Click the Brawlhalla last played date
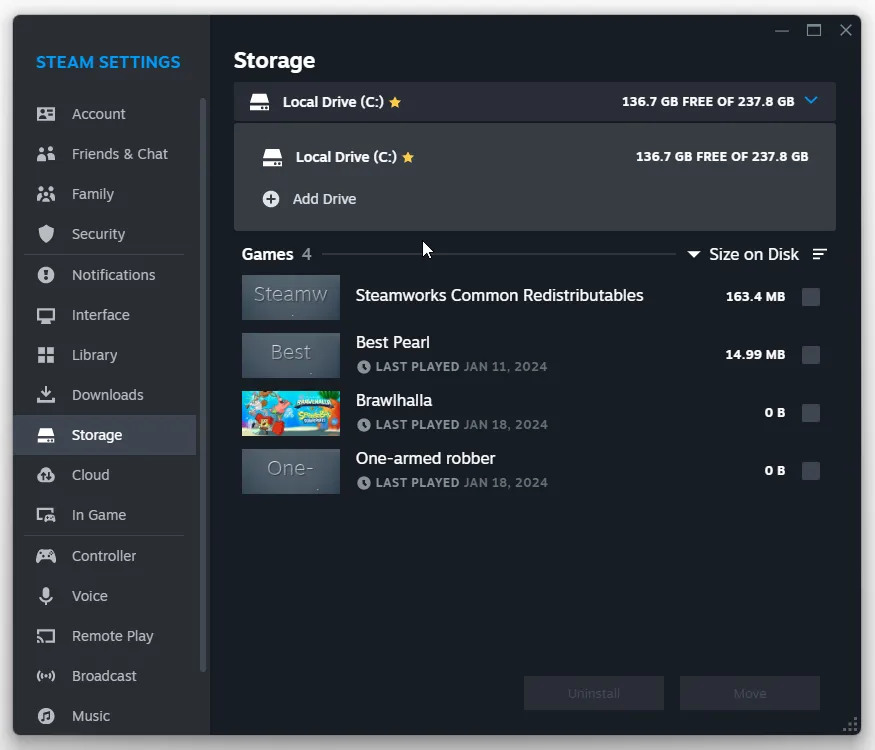This screenshot has width=875, height=750. pos(506,425)
